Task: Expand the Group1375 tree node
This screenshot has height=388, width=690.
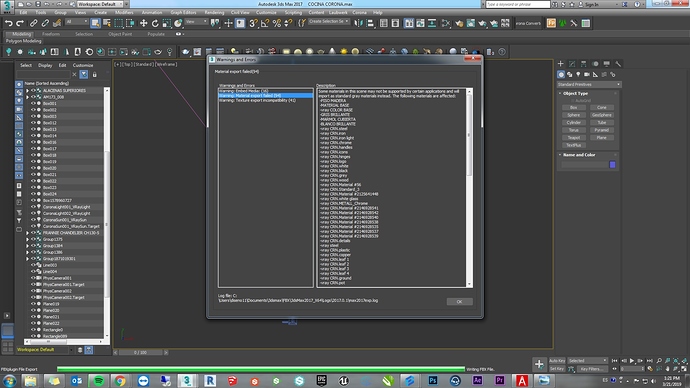Action: click(x=27, y=239)
